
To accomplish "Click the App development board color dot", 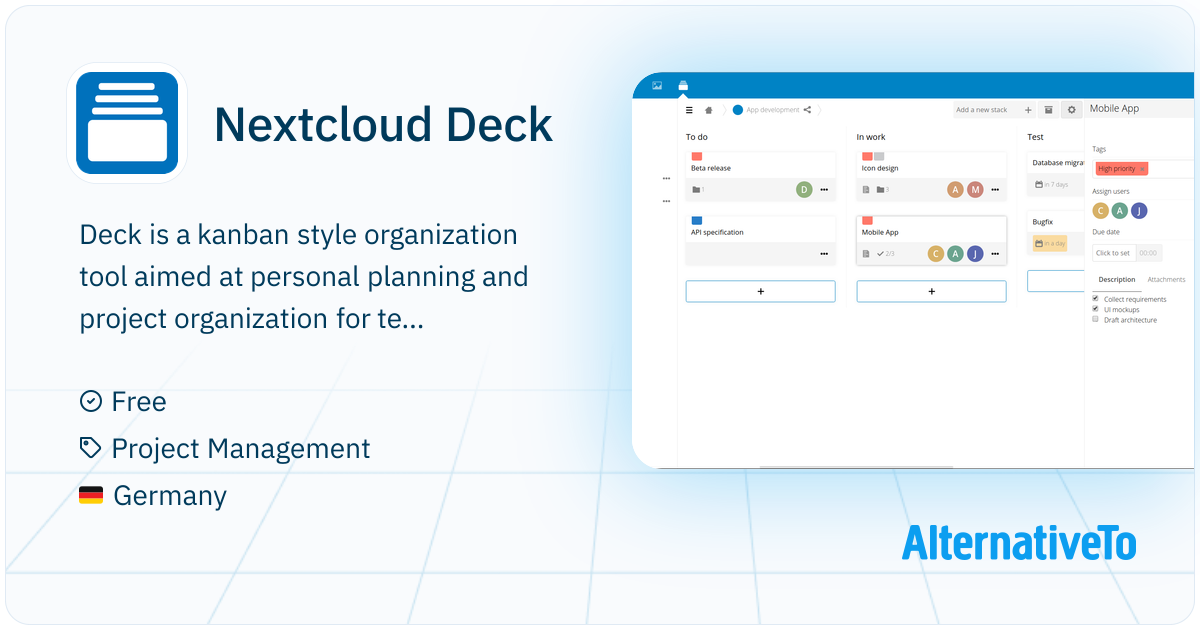I will pyautogui.click(x=738, y=110).
